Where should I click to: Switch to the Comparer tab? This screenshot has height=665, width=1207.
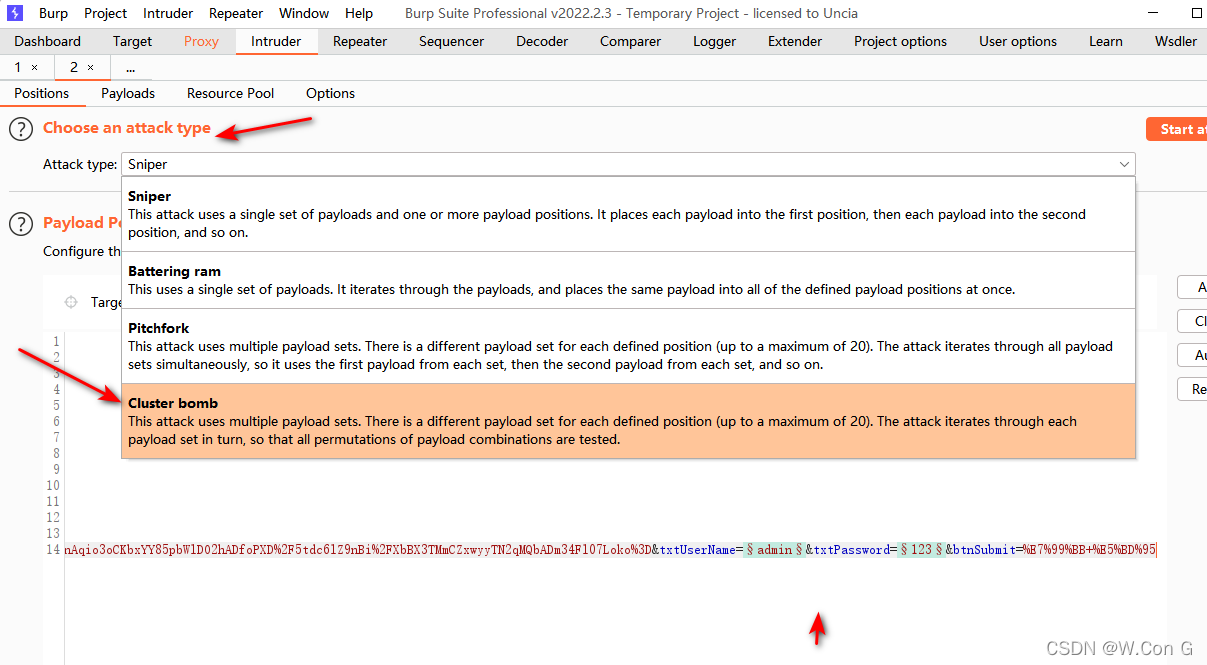pyautogui.click(x=630, y=41)
